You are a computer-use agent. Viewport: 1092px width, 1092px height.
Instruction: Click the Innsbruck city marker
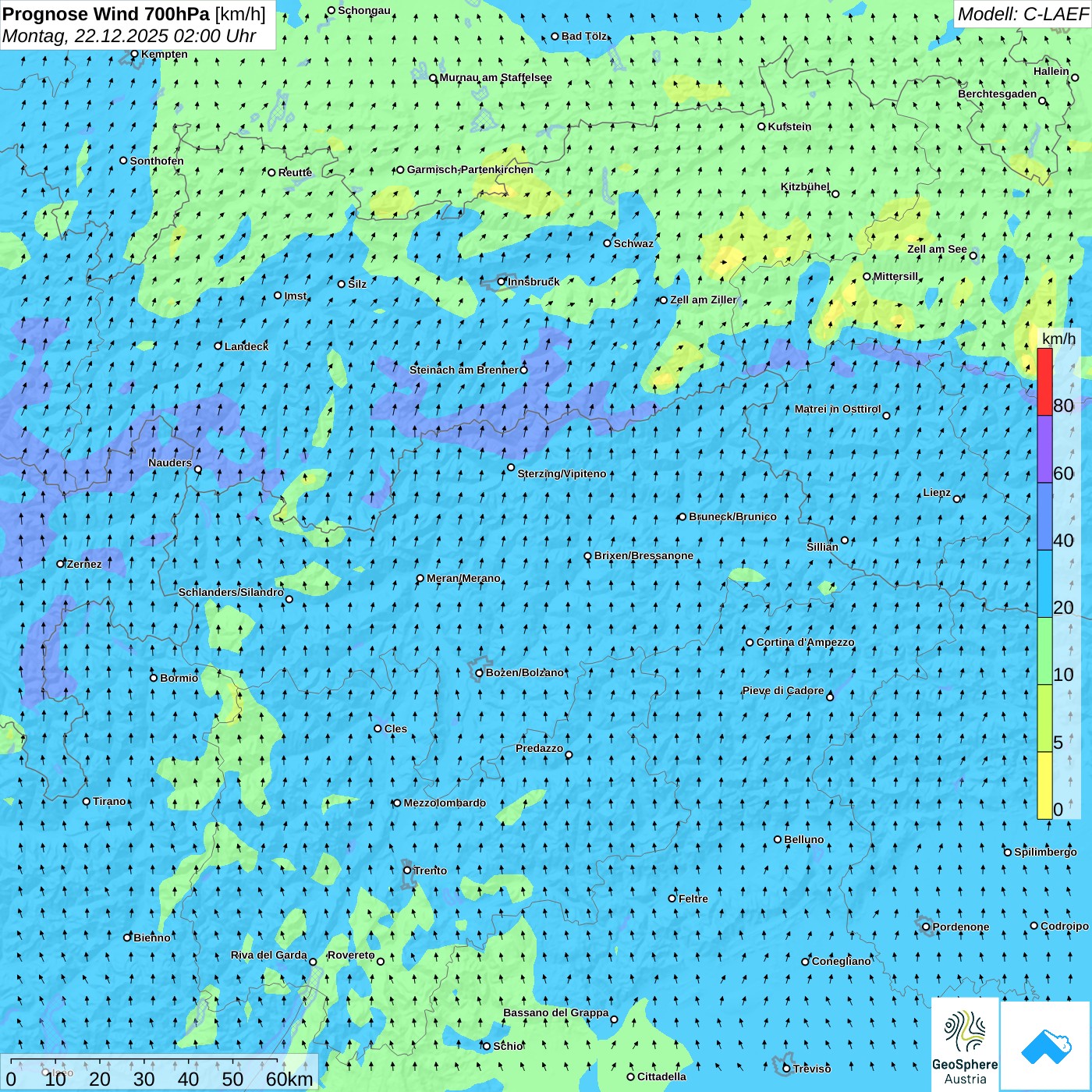click(502, 282)
